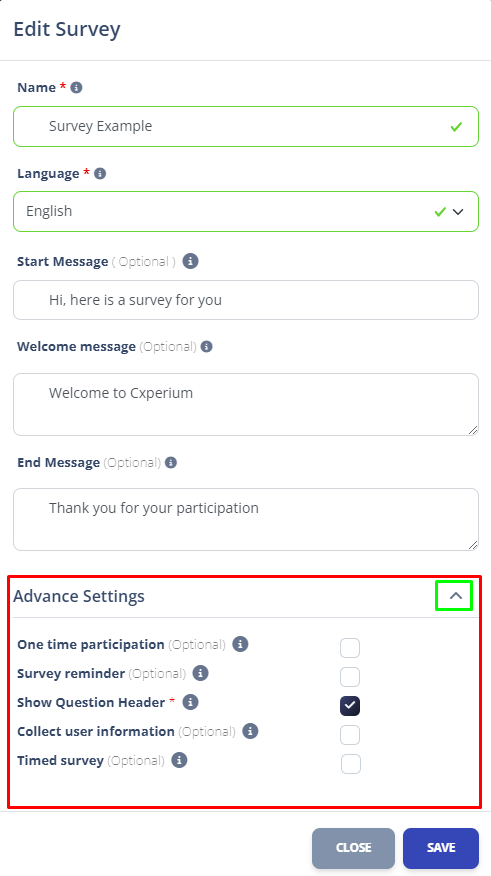Enable the One time participation checkbox
The width and height of the screenshot is (491, 876).
[x=350, y=648]
